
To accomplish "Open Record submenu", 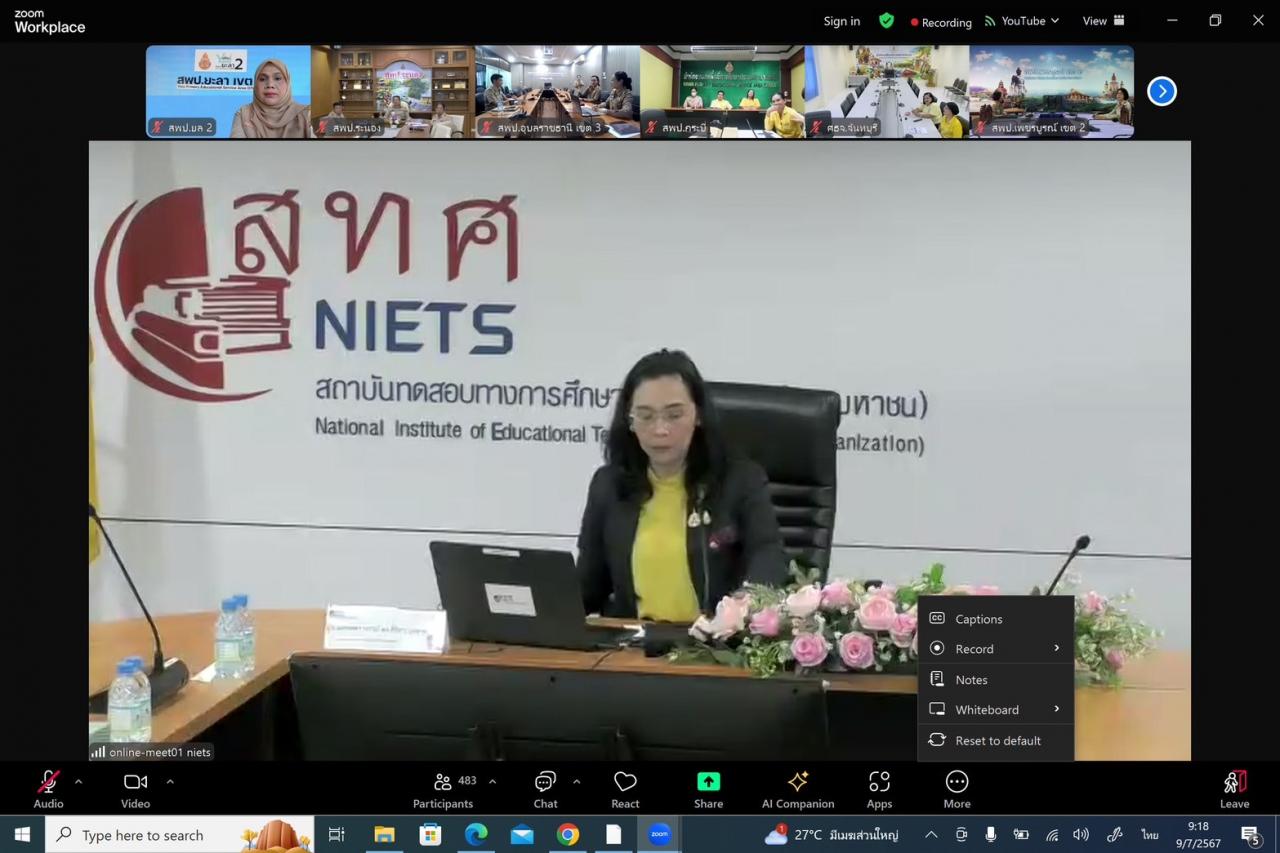I will [x=996, y=649].
